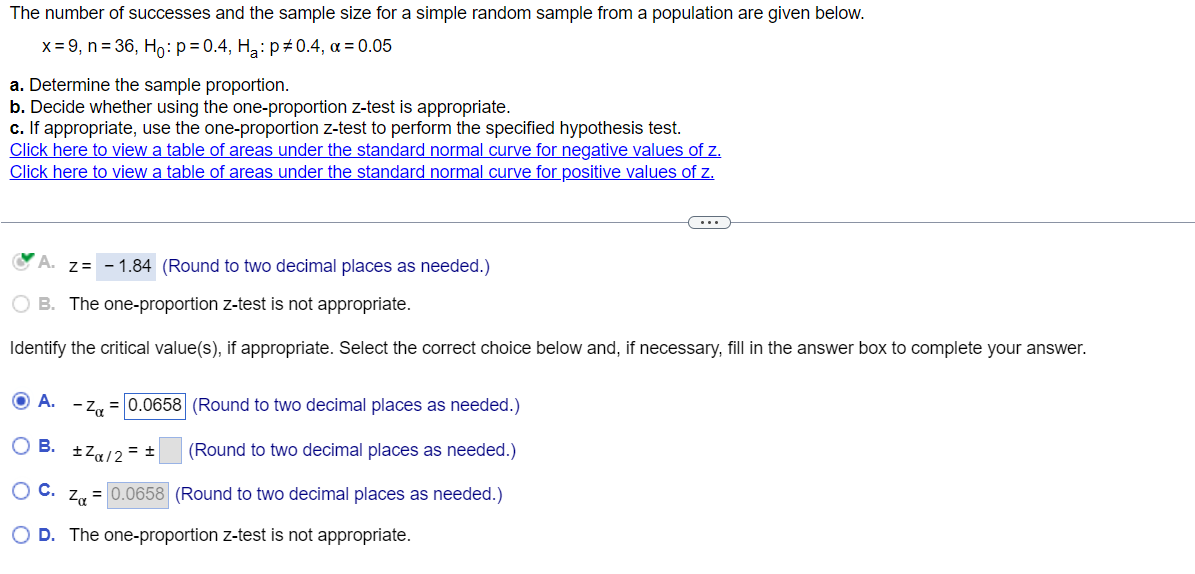Click the rounding hint in critical value option B
This screenshot has width=1195, height=574.
pyautogui.click(x=352, y=451)
